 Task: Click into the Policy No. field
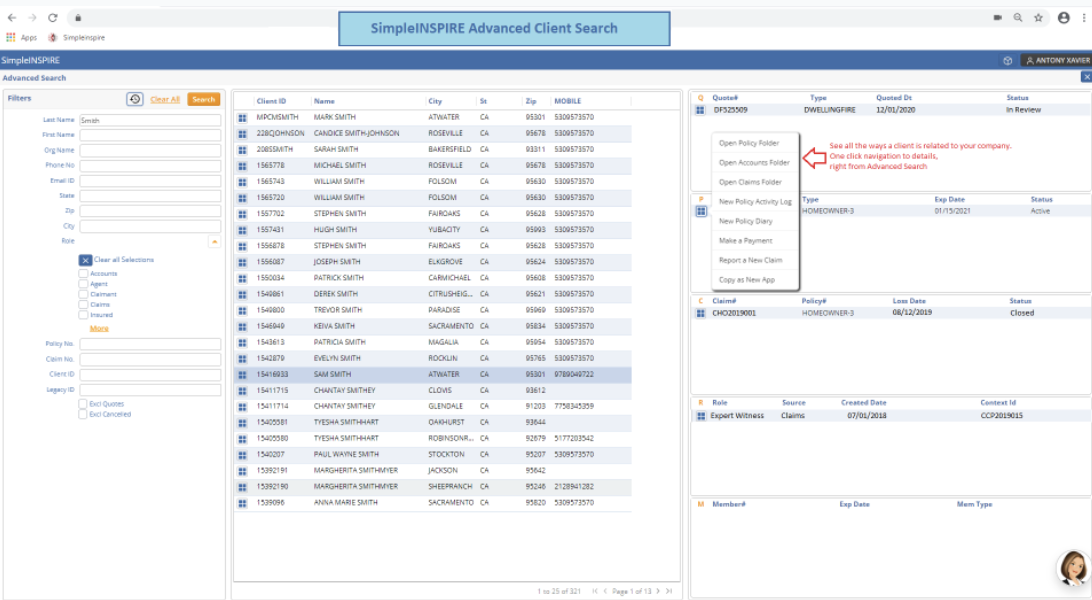[x=150, y=344]
